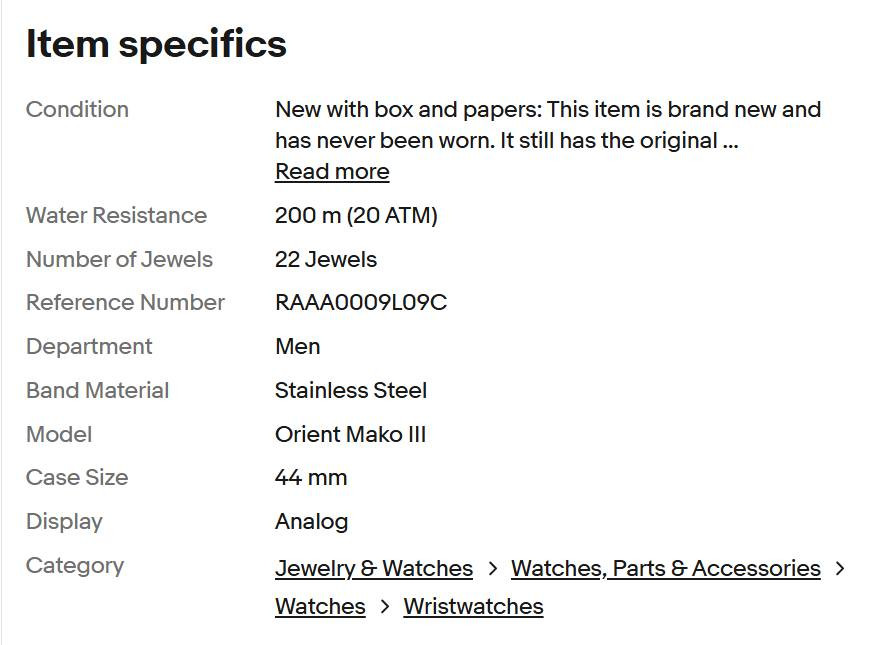
Task: Open the Jewelry & Watches category link
Action: tap(373, 568)
